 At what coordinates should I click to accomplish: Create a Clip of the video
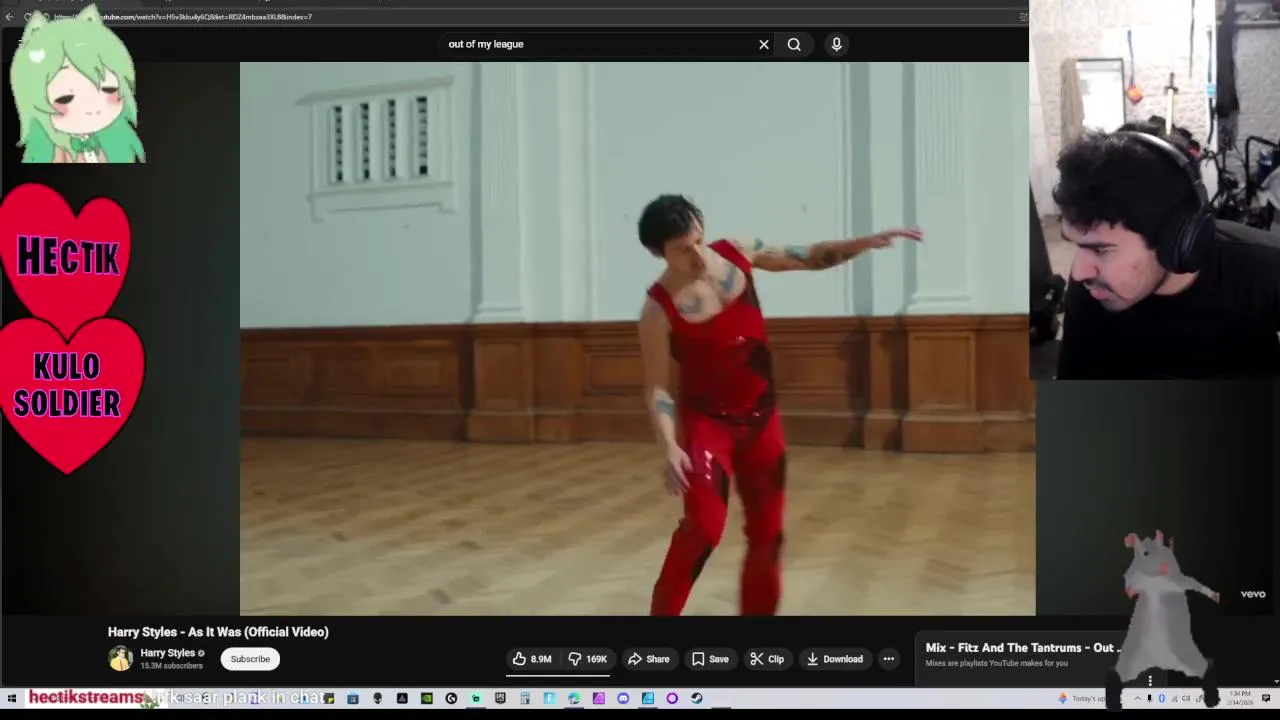coord(767,659)
